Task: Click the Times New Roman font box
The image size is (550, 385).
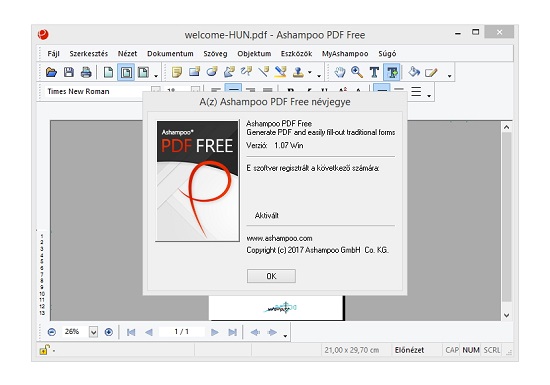Action: (x=98, y=92)
